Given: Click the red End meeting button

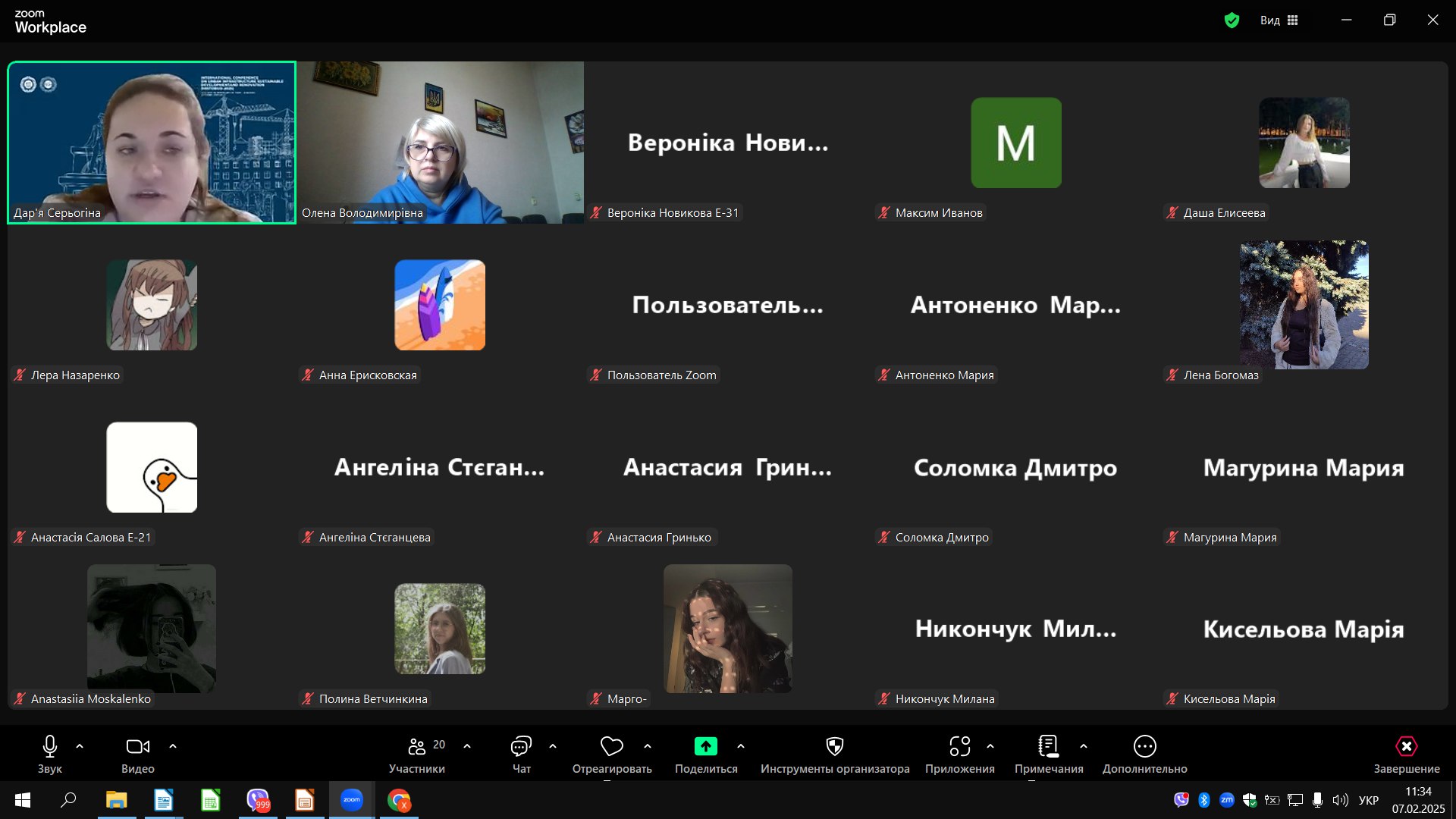Looking at the screenshot, I should pos(1406,747).
